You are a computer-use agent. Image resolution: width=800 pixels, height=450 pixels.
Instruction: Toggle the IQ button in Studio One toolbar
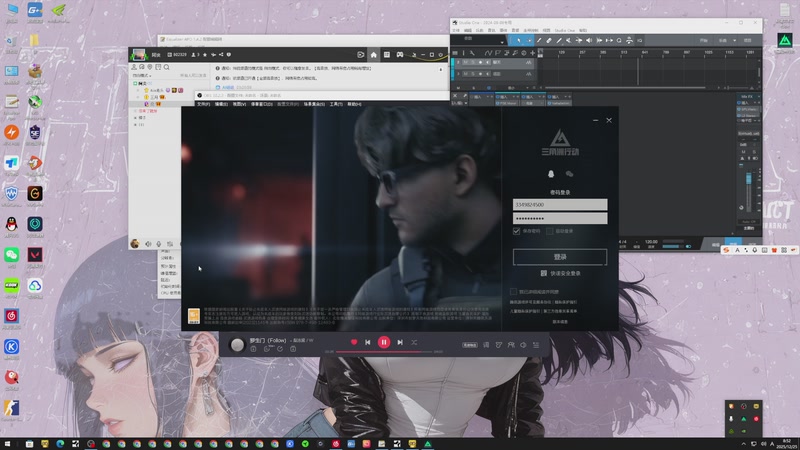(639, 40)
